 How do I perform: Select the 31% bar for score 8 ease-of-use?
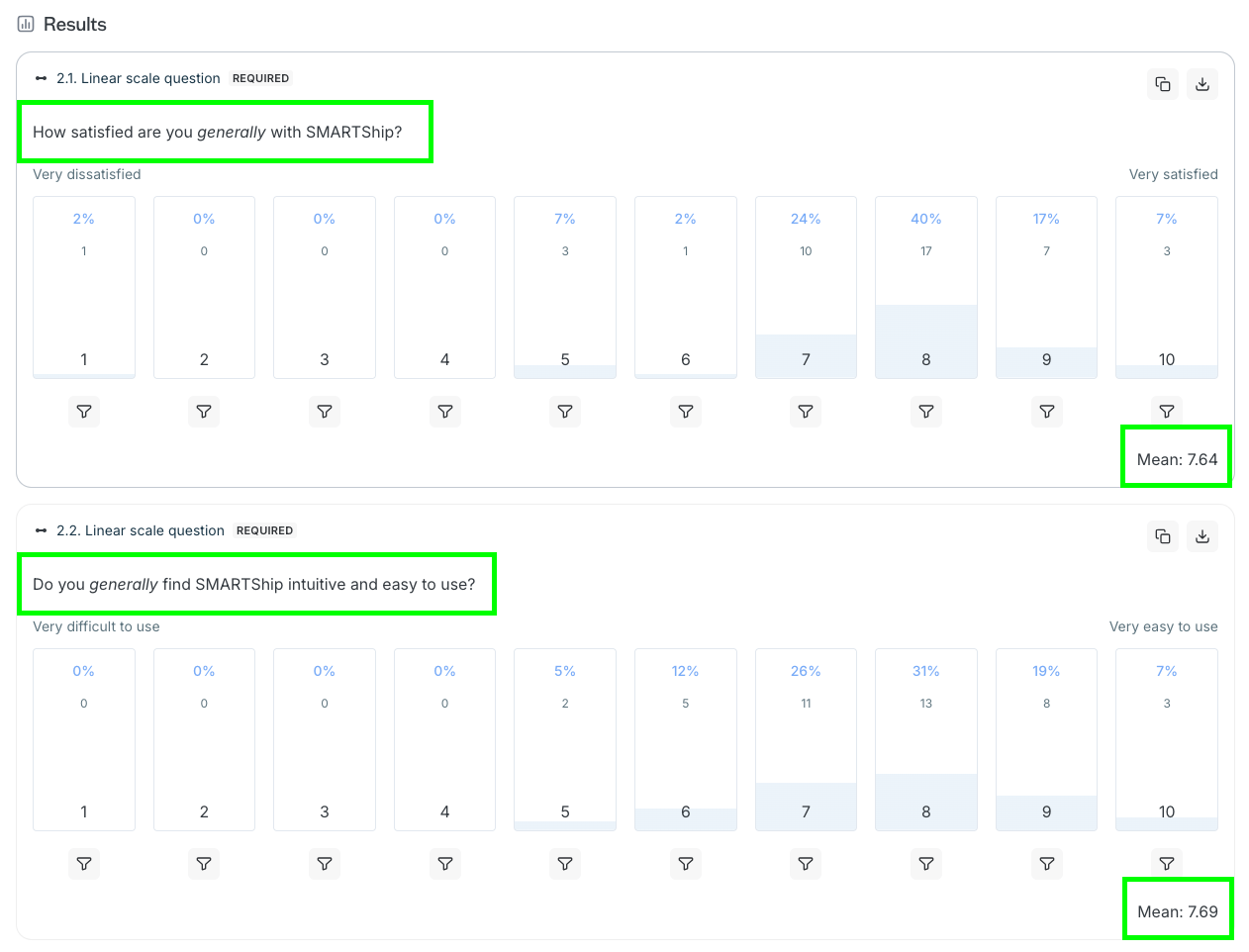point(926,739)
